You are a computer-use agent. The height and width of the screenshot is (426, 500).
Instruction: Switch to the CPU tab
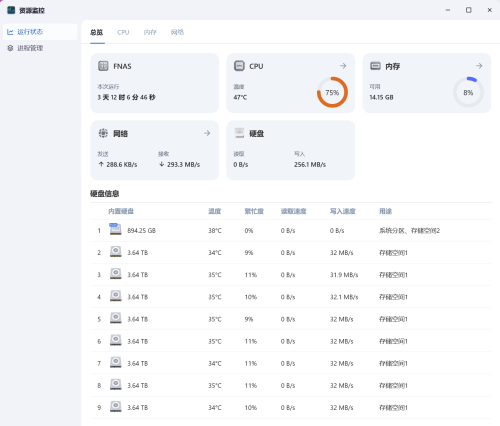tap(123, 32)
